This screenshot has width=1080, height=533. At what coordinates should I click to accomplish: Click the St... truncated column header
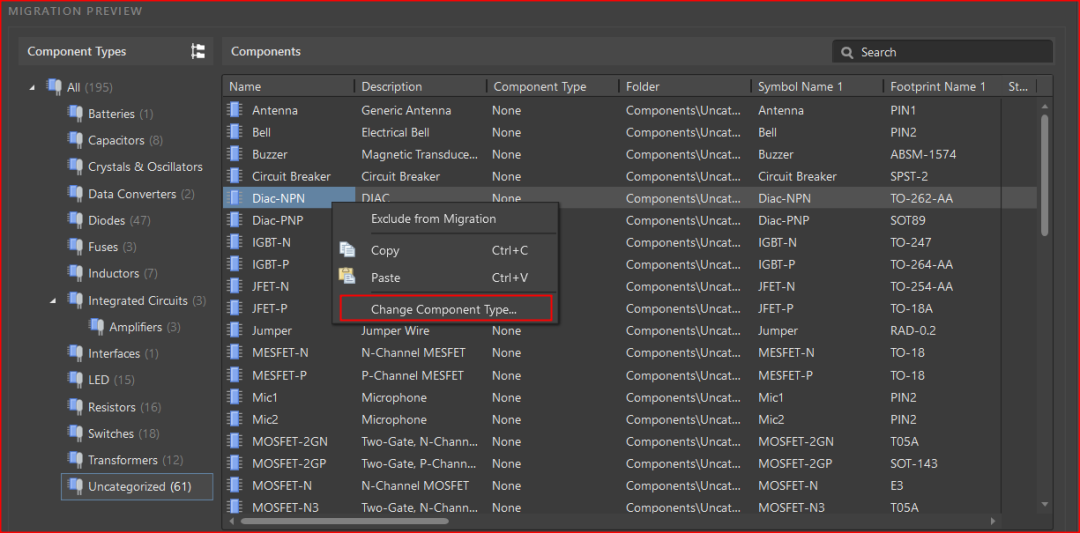pyautogui.click(x=1018, y=87)
